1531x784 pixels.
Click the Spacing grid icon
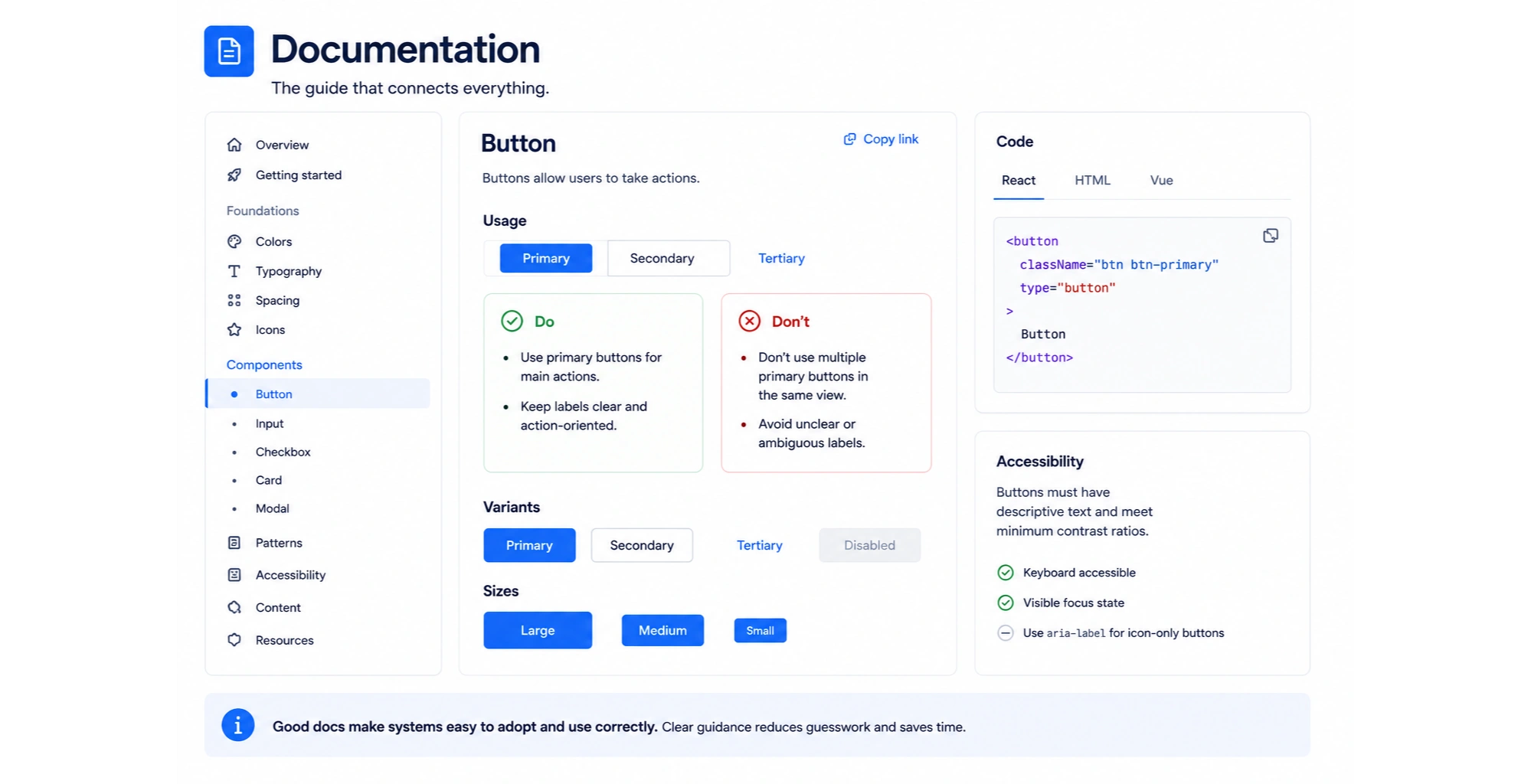pyautogui.click(x=234, y=300)
